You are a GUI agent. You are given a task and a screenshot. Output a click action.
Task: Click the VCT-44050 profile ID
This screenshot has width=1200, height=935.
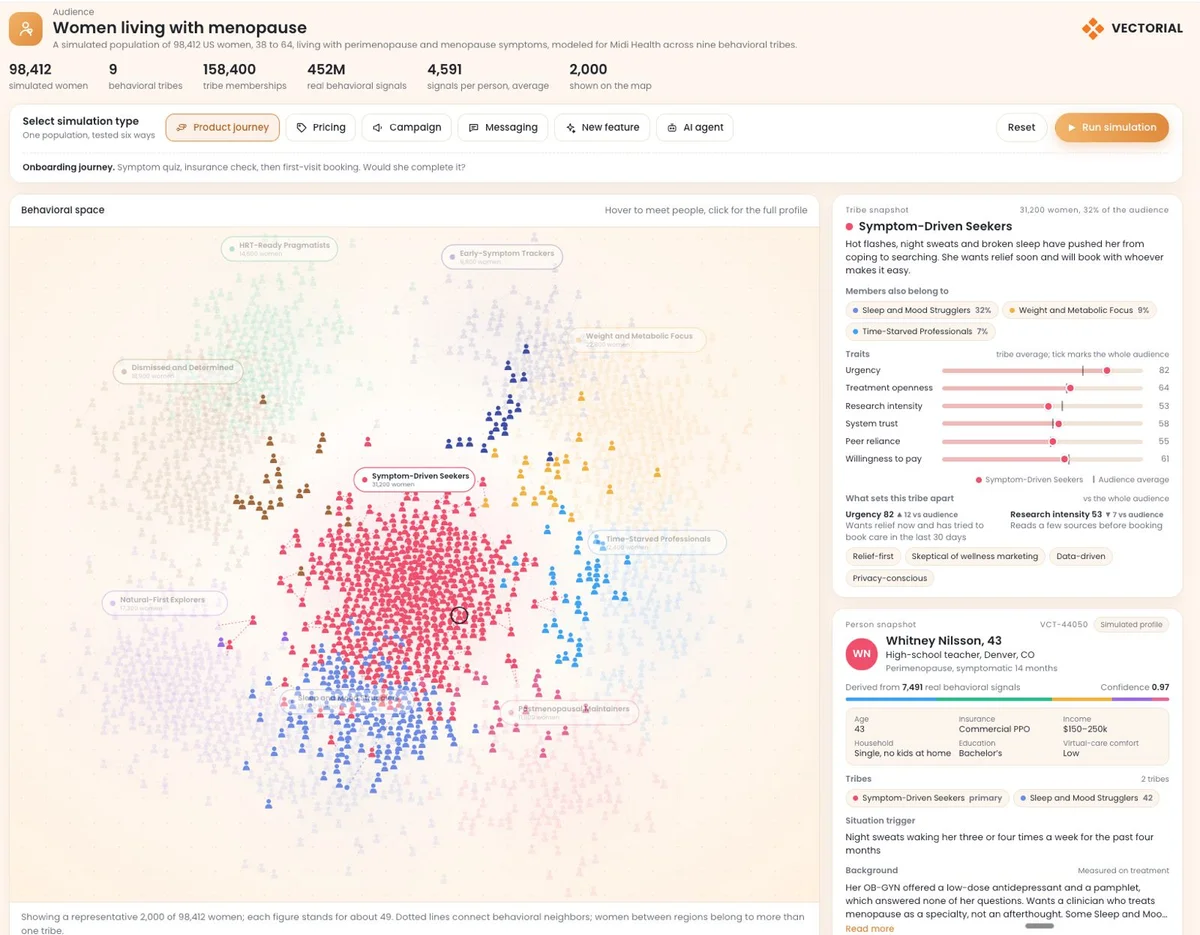(1064, 624)
